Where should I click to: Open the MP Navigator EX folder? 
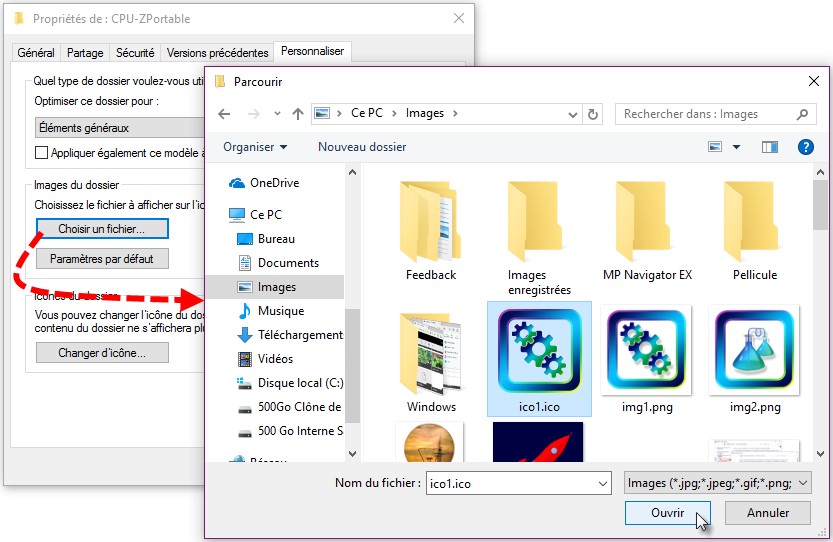[647, 224]
